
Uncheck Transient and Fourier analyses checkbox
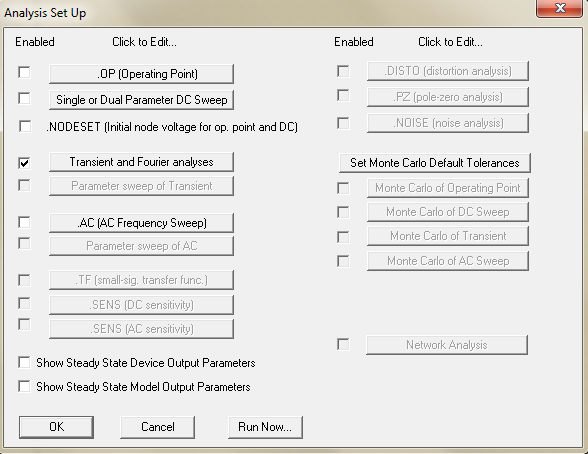coord(24,163)
